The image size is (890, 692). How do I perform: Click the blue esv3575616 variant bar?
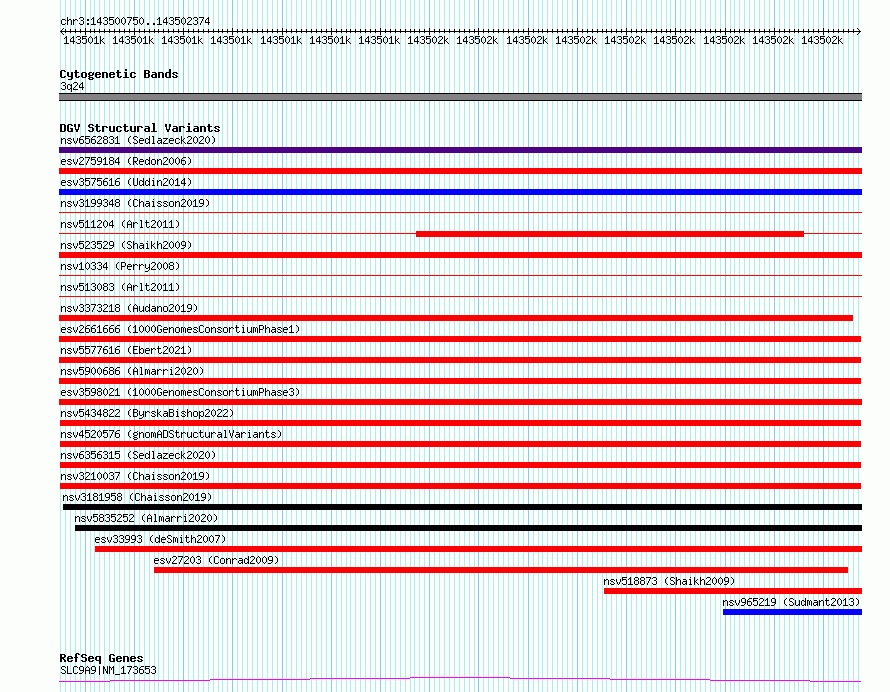pyautogui.click(x=460, y=192)
